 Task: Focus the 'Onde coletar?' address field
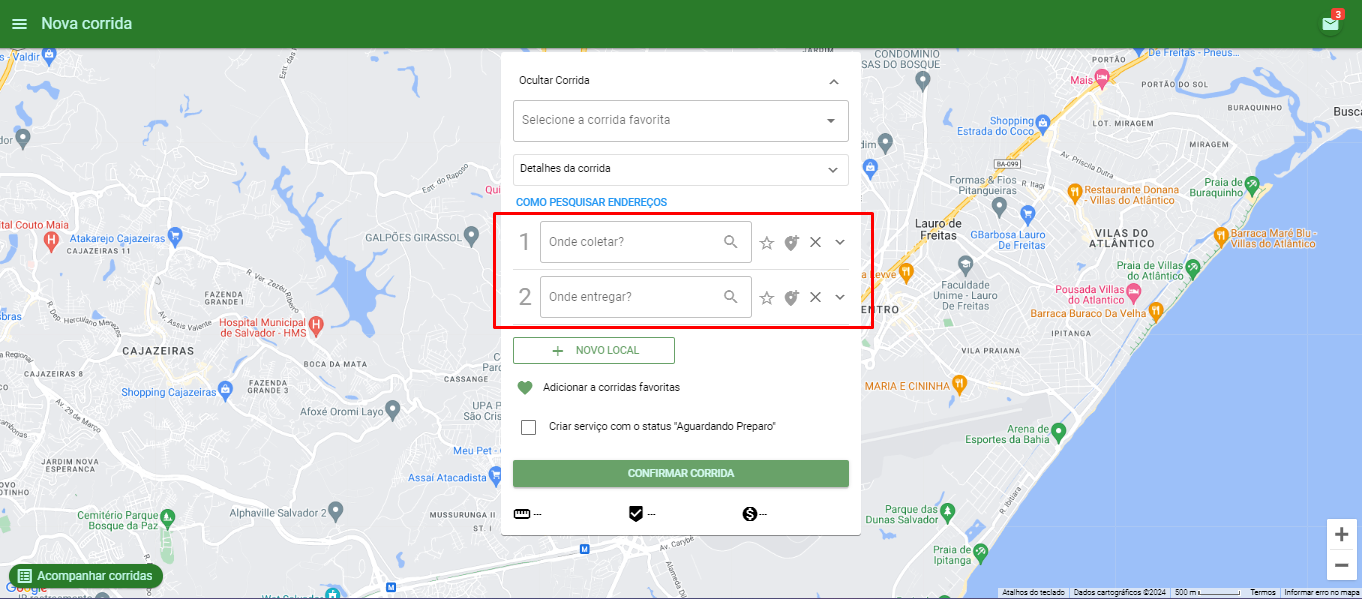(x=646, y=242)
